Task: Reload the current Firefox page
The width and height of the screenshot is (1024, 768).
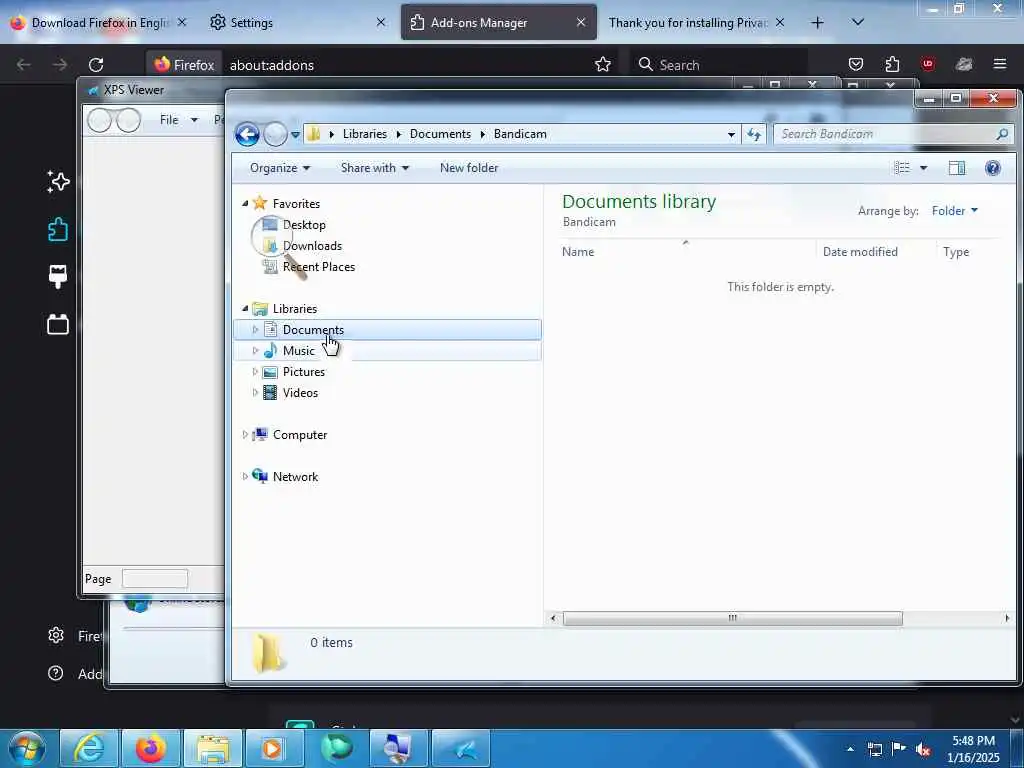Action: (x=96, y=65)
